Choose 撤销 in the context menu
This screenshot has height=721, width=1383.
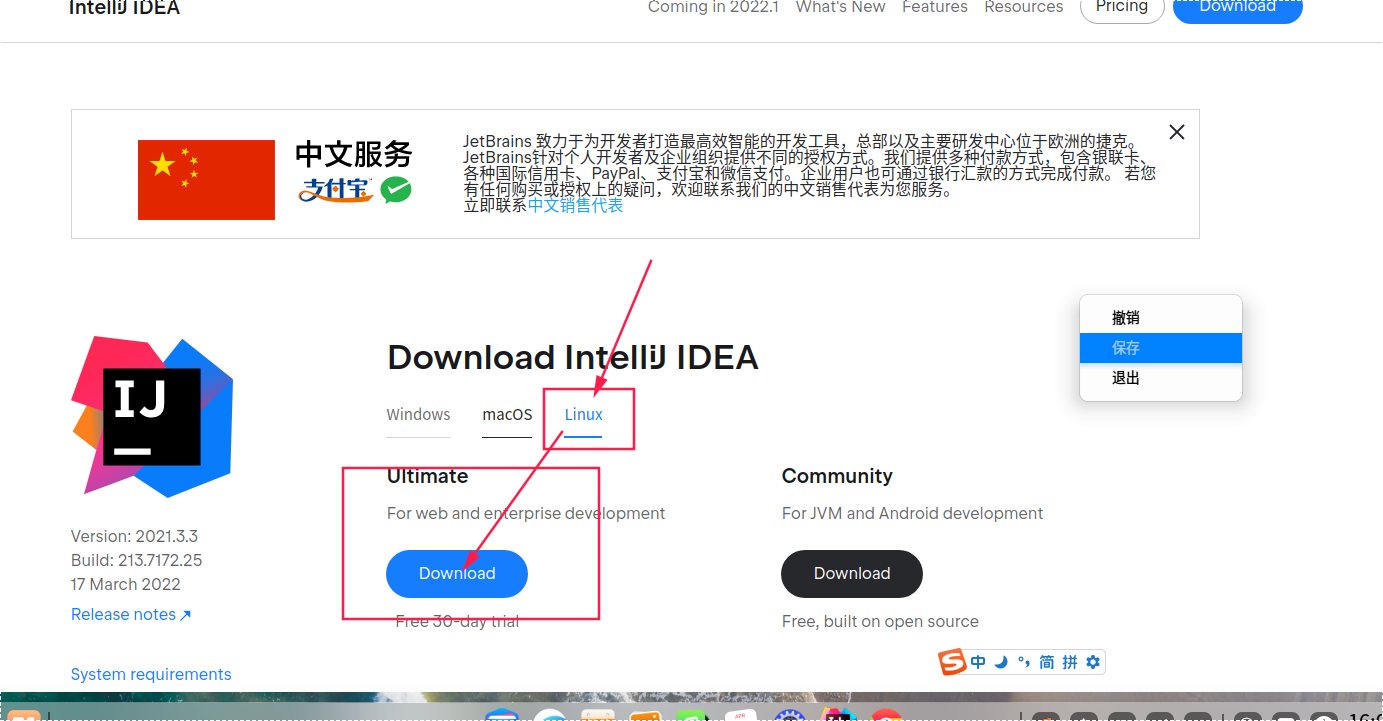[1161, 318]
